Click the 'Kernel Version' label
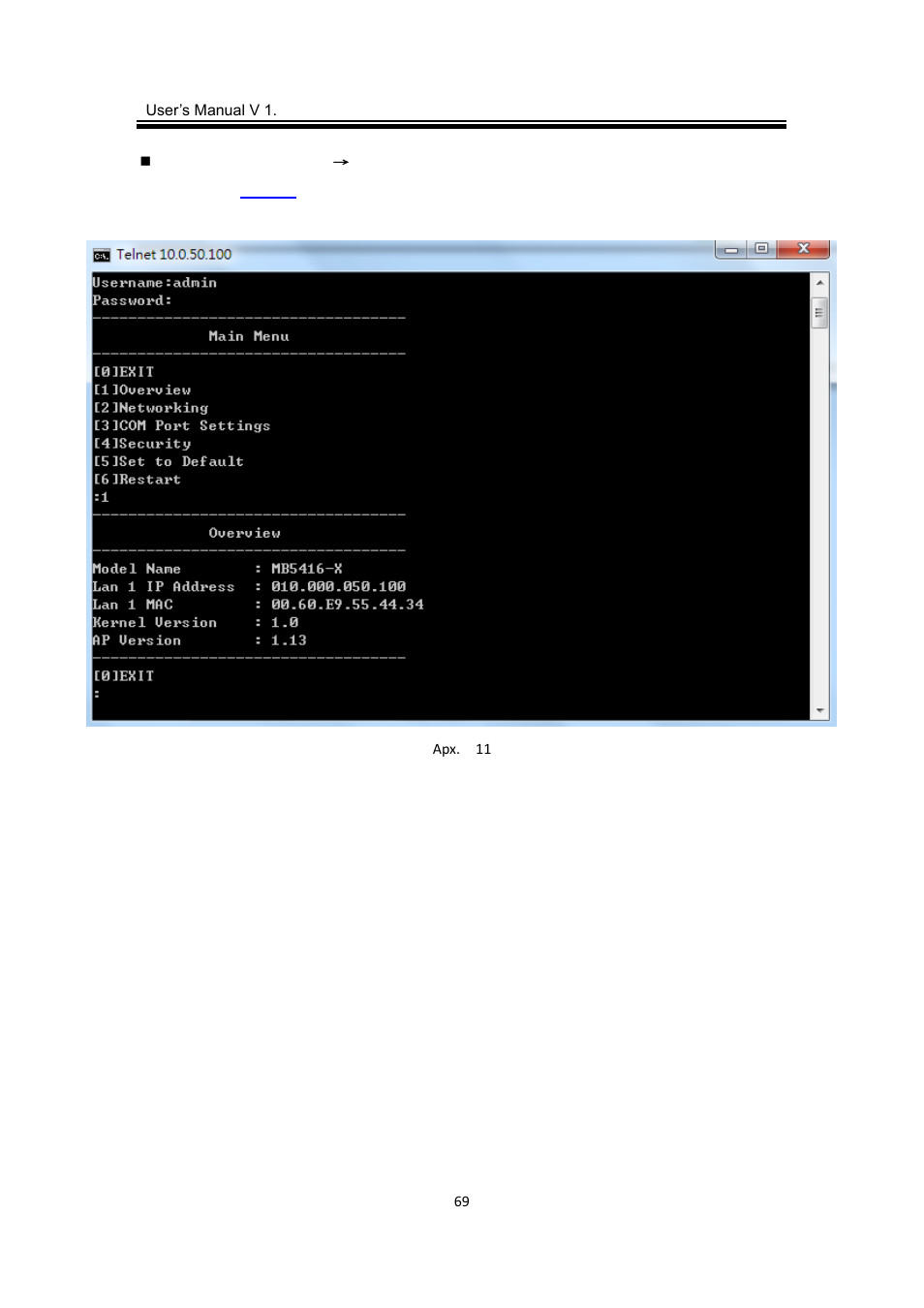Screen dimensions: 924x1308 tap(155, 623)
